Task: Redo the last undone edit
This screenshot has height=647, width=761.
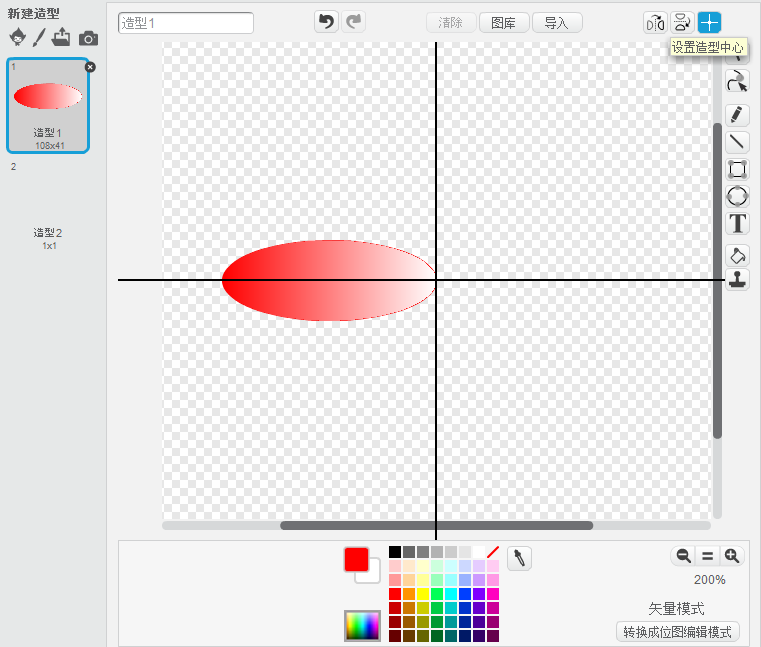Action: 354,22
